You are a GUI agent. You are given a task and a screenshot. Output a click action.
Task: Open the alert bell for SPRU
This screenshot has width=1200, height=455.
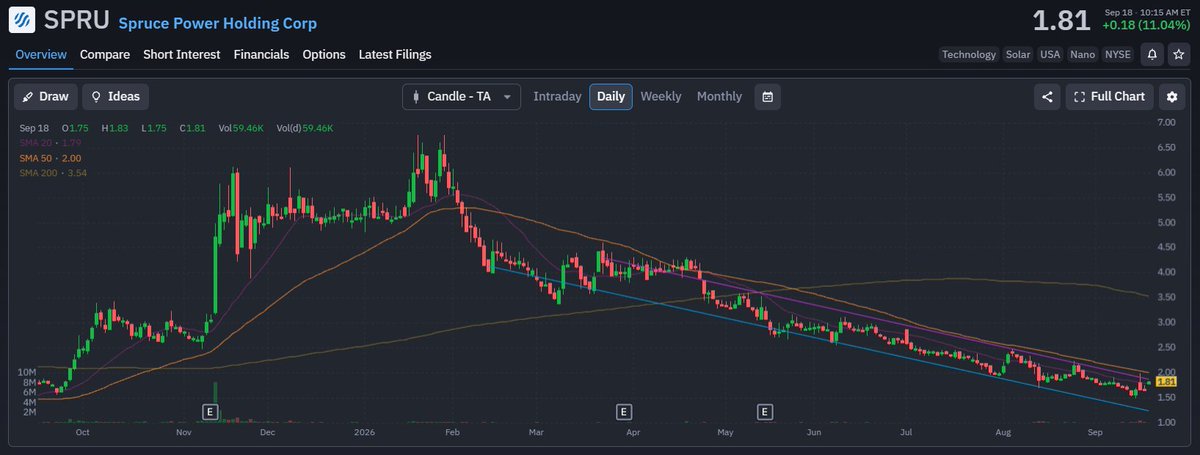[1153, 54]
